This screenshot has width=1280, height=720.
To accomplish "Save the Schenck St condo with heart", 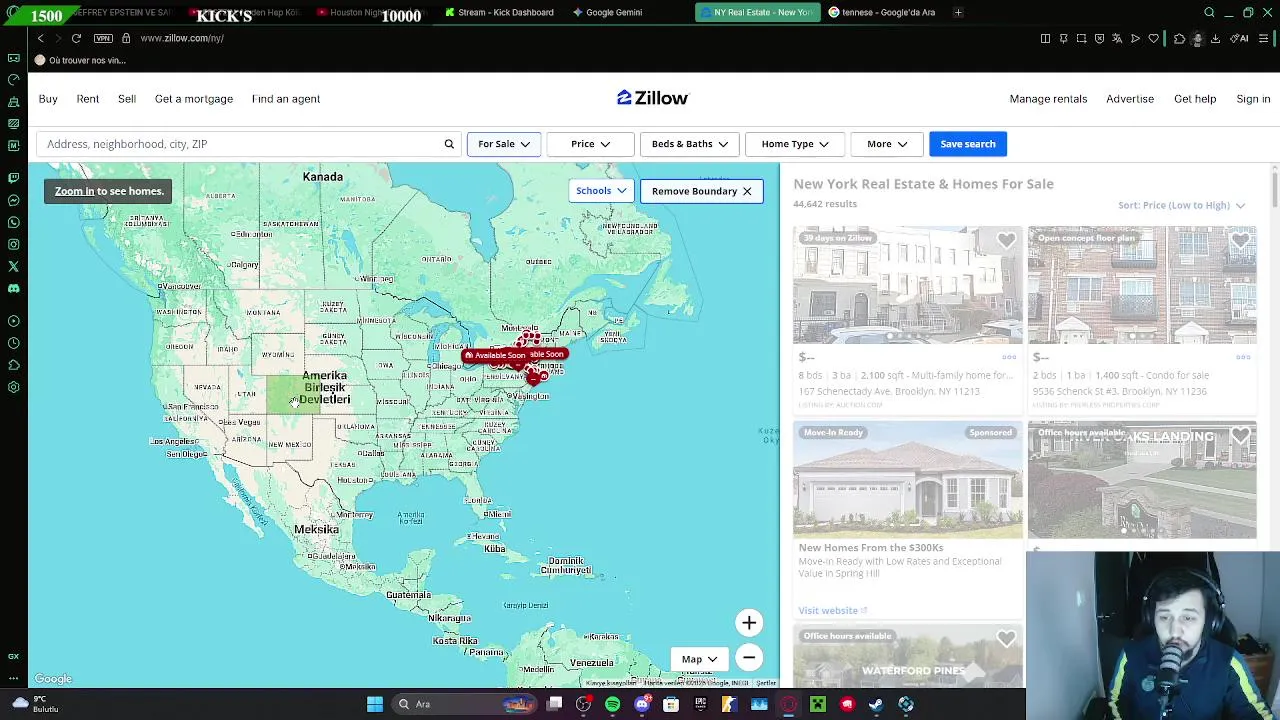I will tap(1240, 241).
